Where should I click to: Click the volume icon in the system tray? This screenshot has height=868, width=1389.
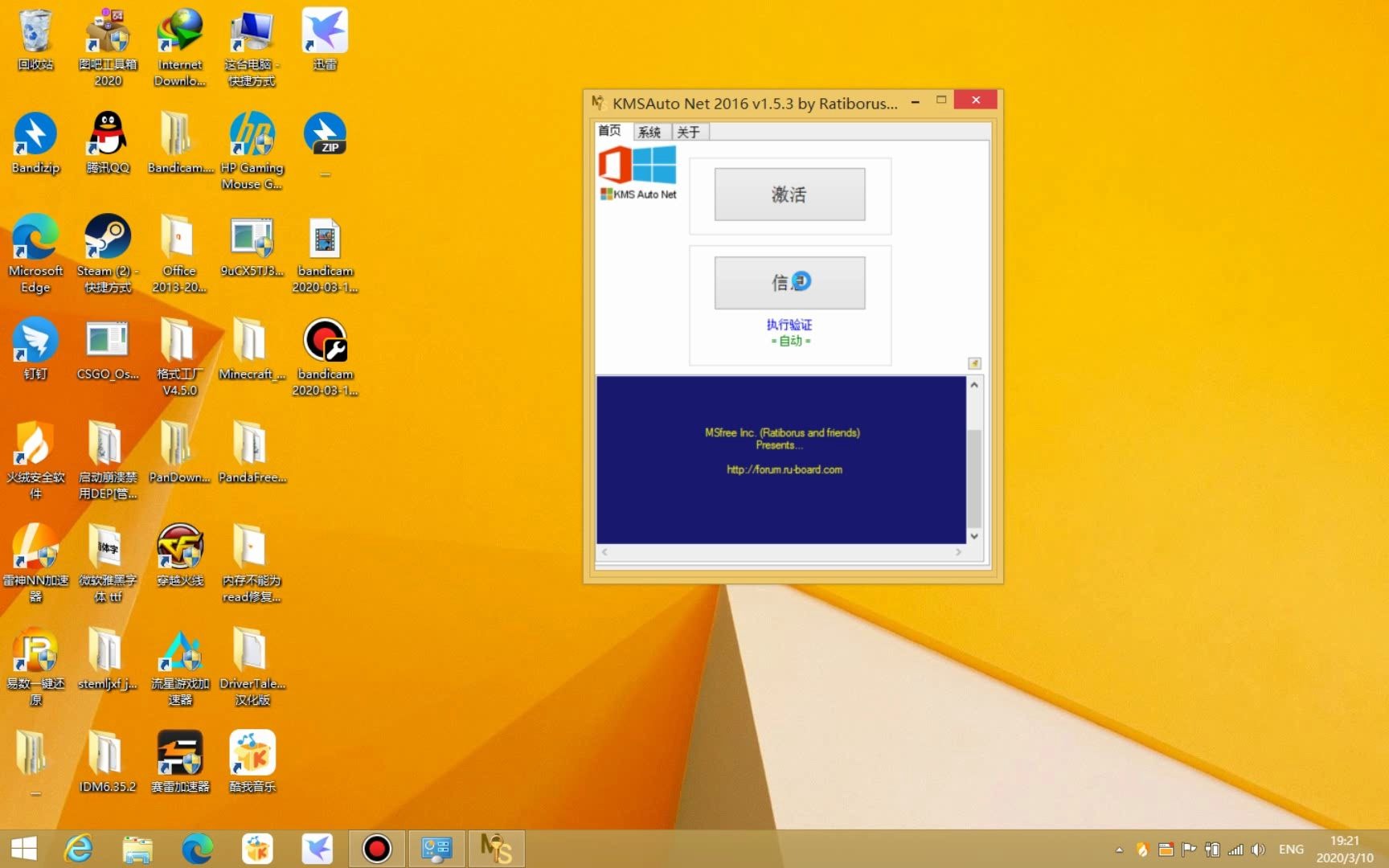pyautogui.click(x=1259, y=850)
